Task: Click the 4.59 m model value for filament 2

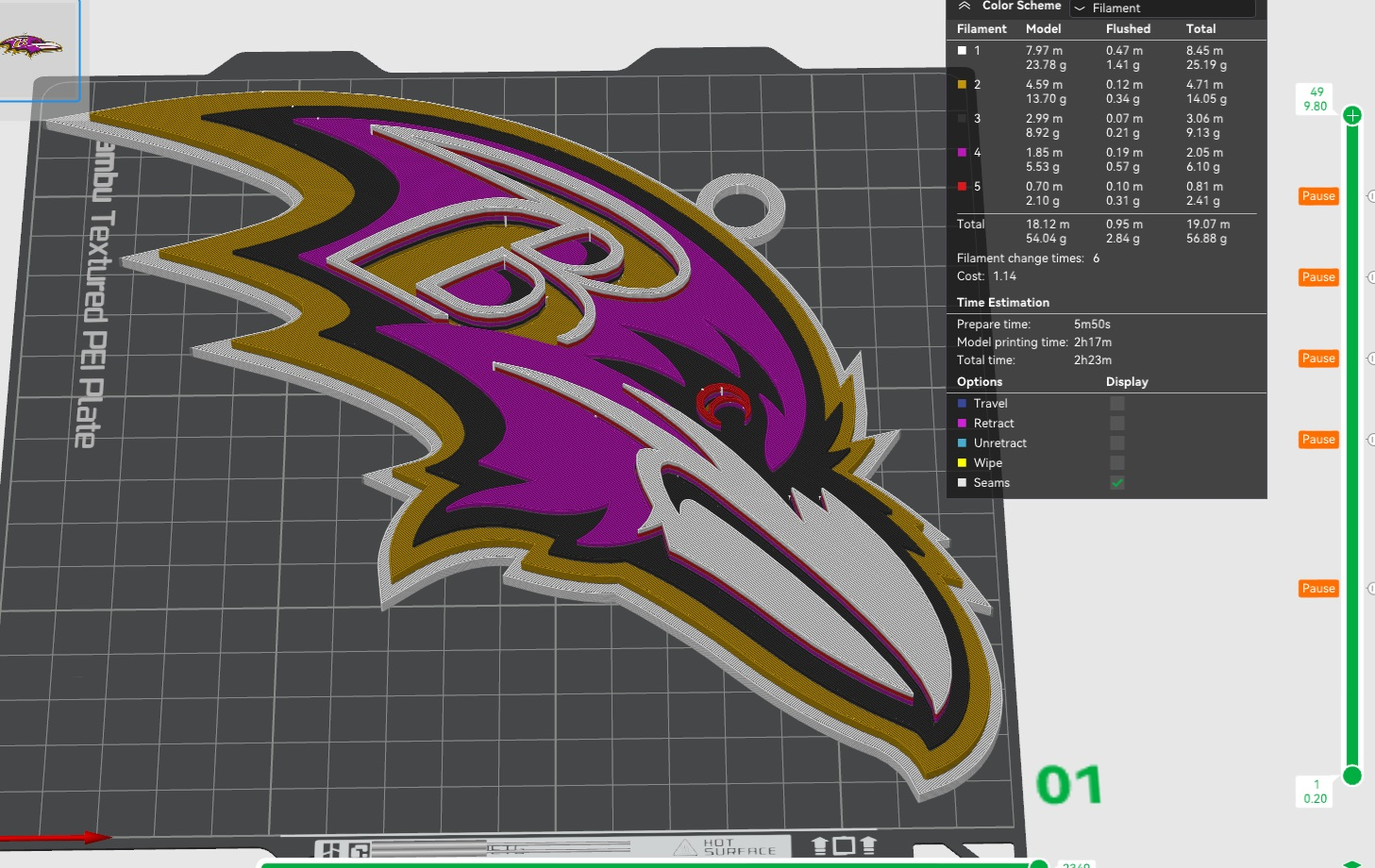Action: (1044, 85)
